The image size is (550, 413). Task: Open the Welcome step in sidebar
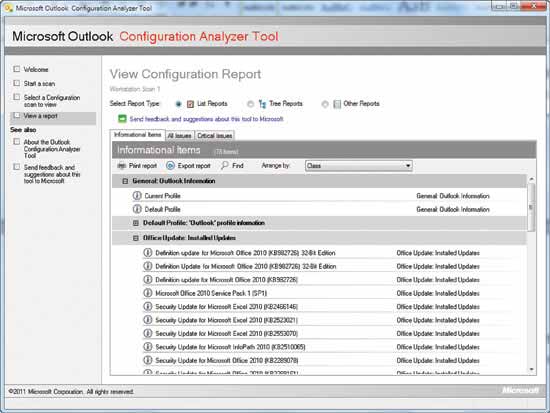[x=36, y=69]
